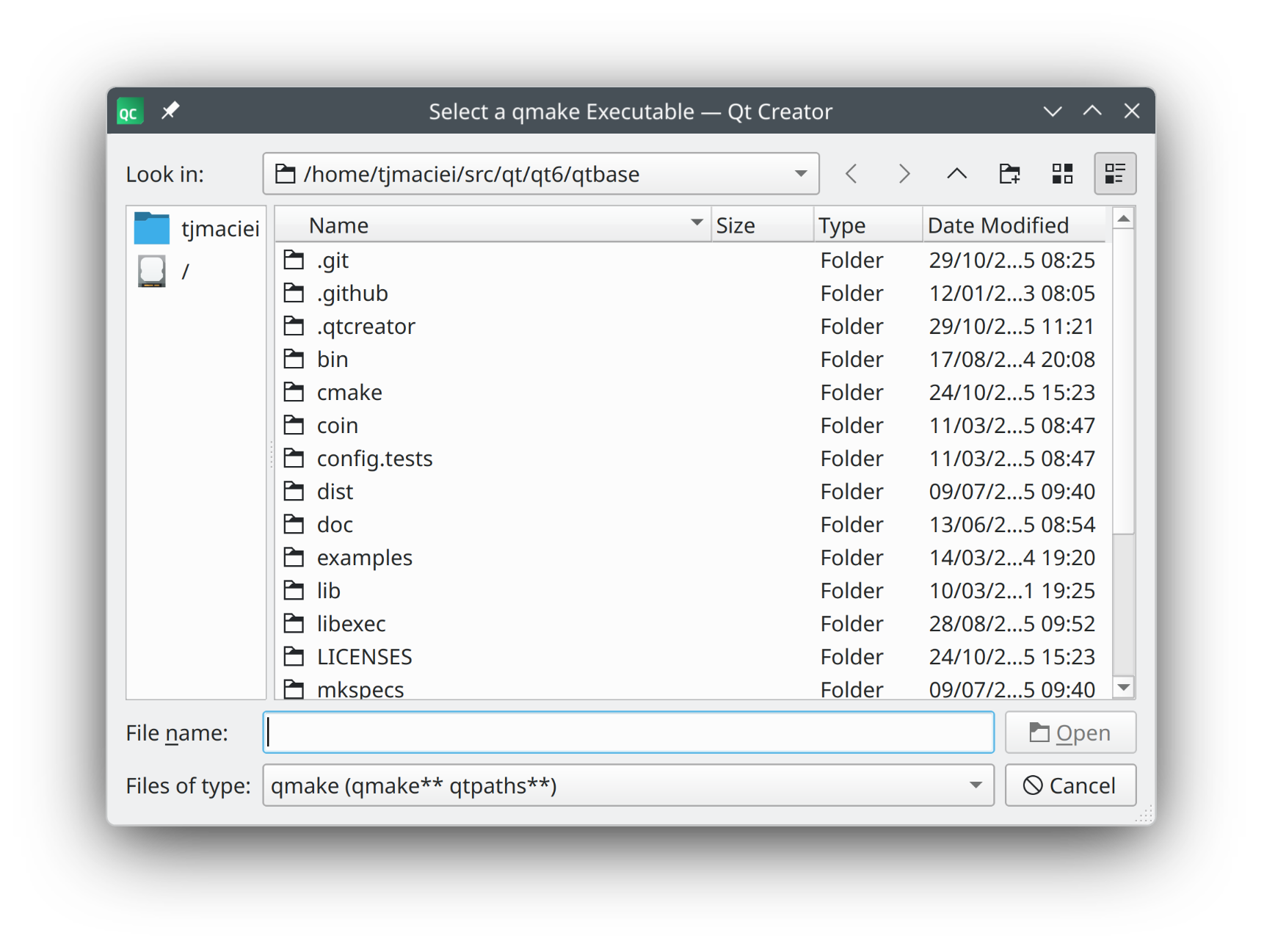This screenshot has height=952, width=1264.
Task: Select the bin folder
Action: click(x=333, y=360)
